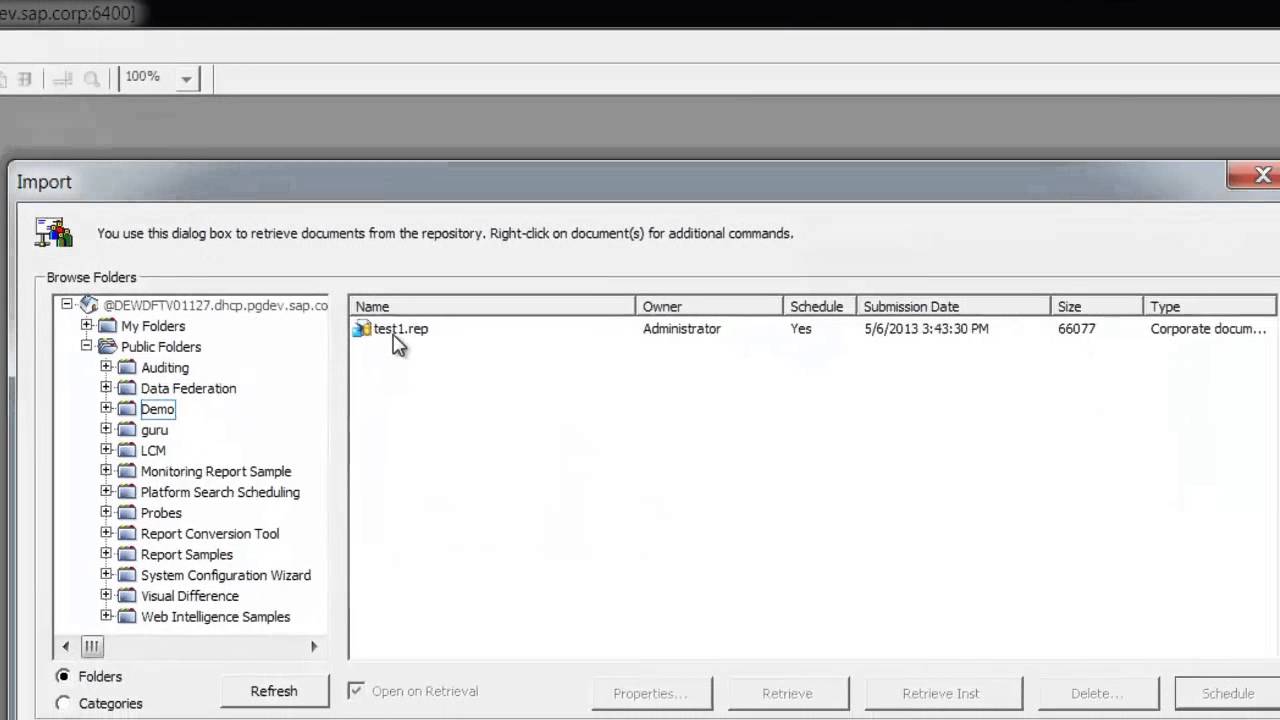The image size is (1280, 720).
Task: Open the 100% zoom dropdown
Action: point(186,79)
